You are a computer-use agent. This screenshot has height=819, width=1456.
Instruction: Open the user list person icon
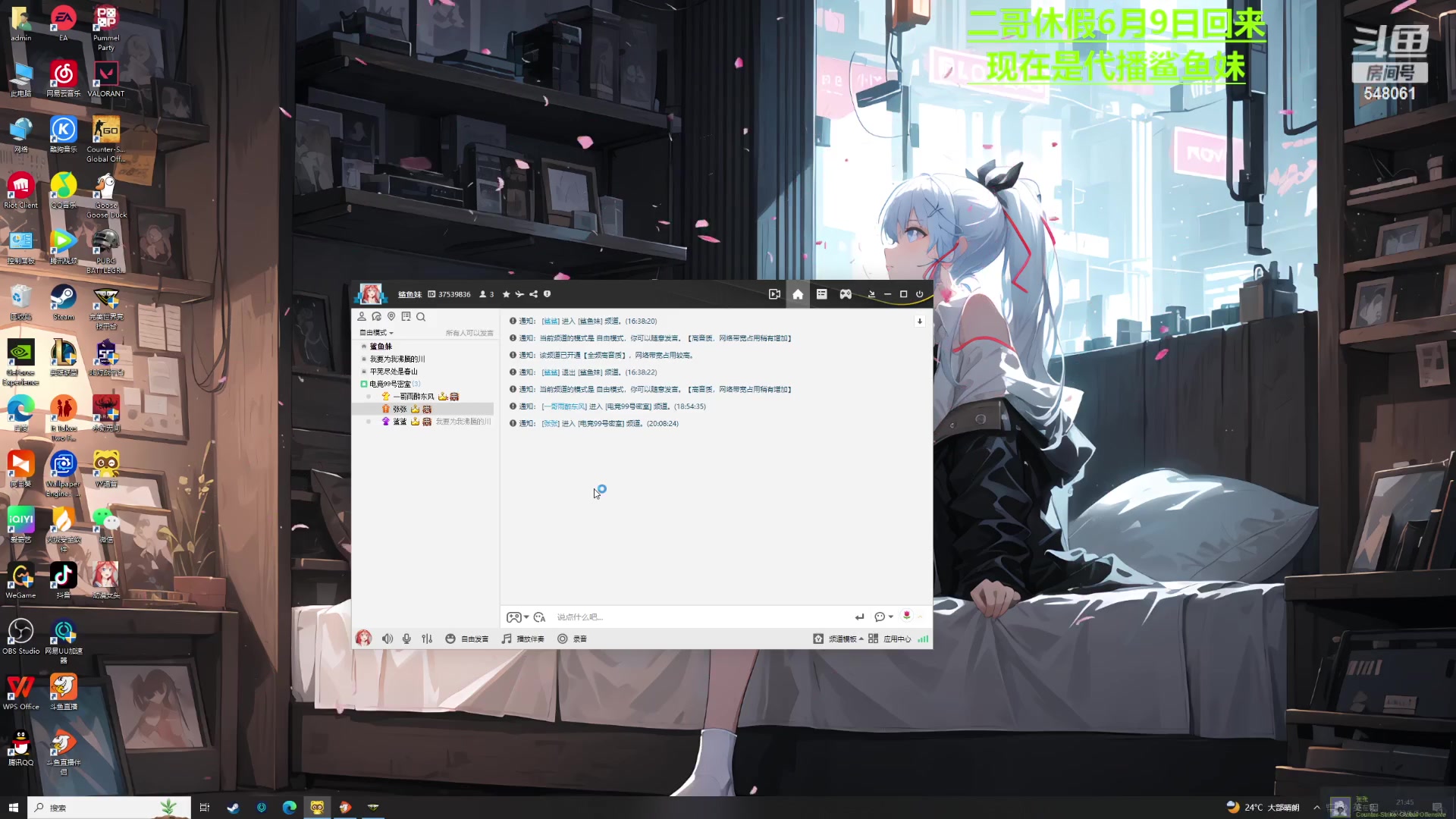point(362,317)
